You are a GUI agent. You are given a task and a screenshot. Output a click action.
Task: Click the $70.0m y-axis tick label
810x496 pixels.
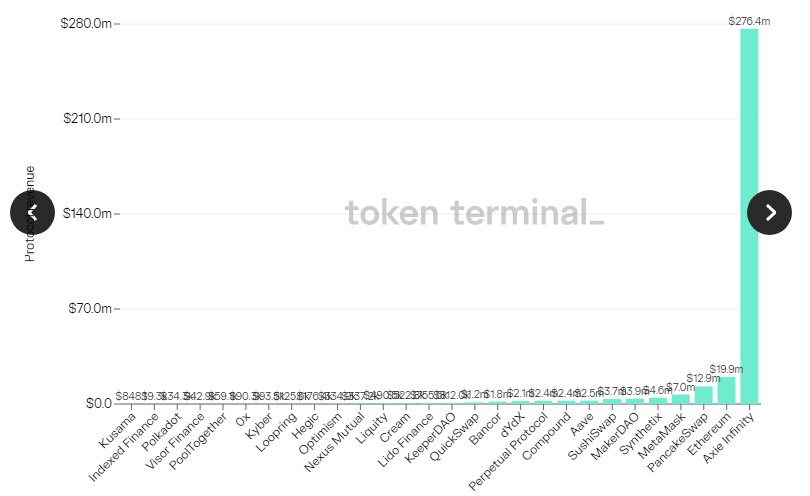click(x=90, y=308)
